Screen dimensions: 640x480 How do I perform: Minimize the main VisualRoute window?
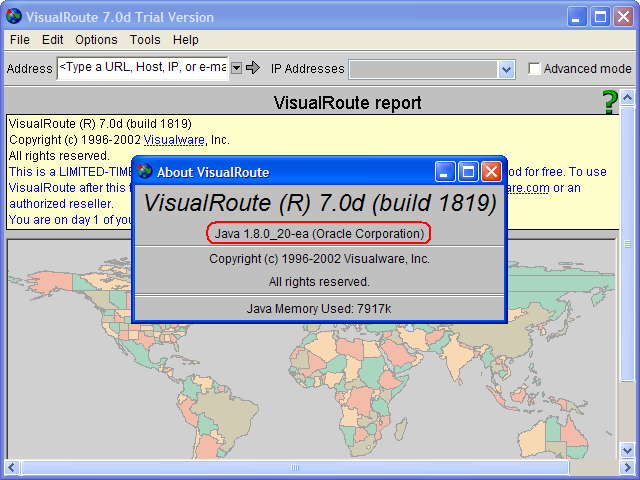(577, 17)
